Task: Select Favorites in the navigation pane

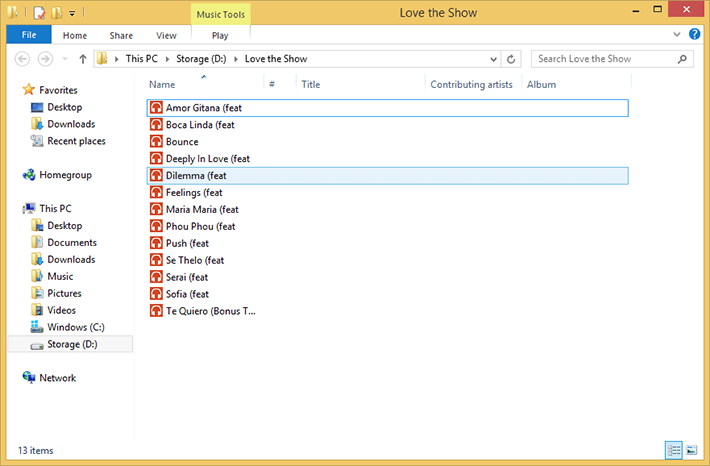Action: [58, 90]
